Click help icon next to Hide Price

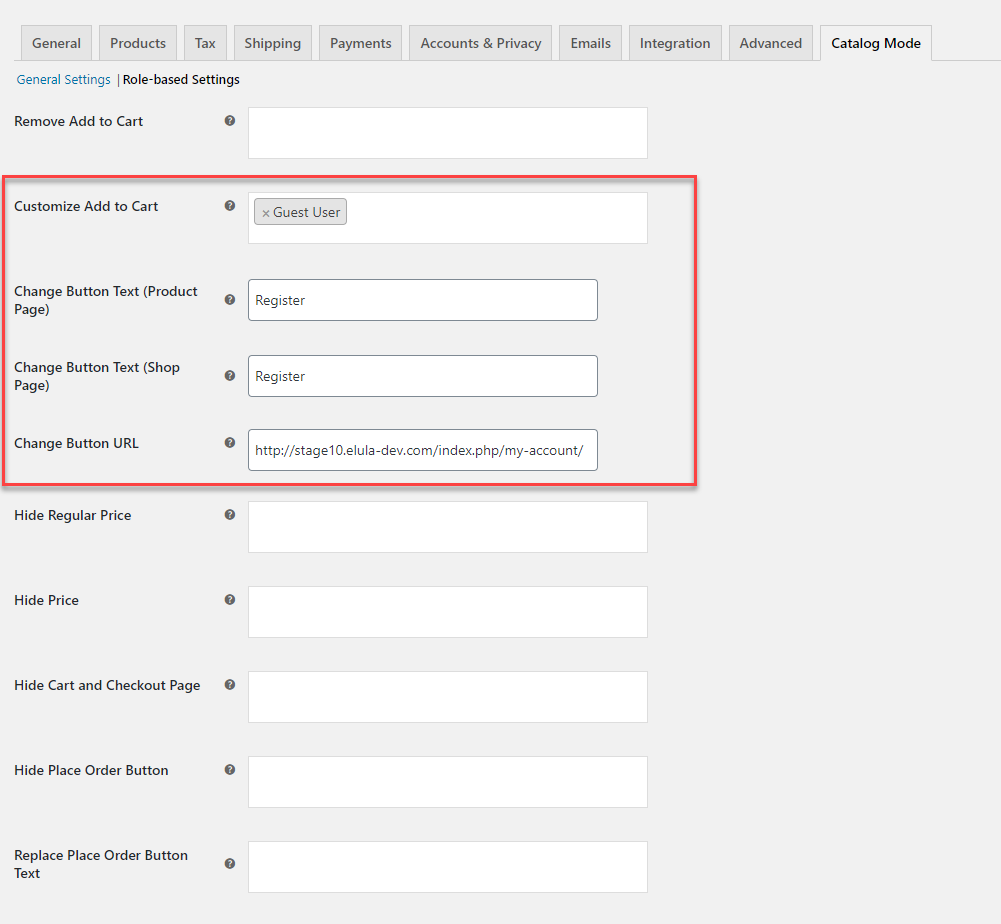tap(230, 600)
